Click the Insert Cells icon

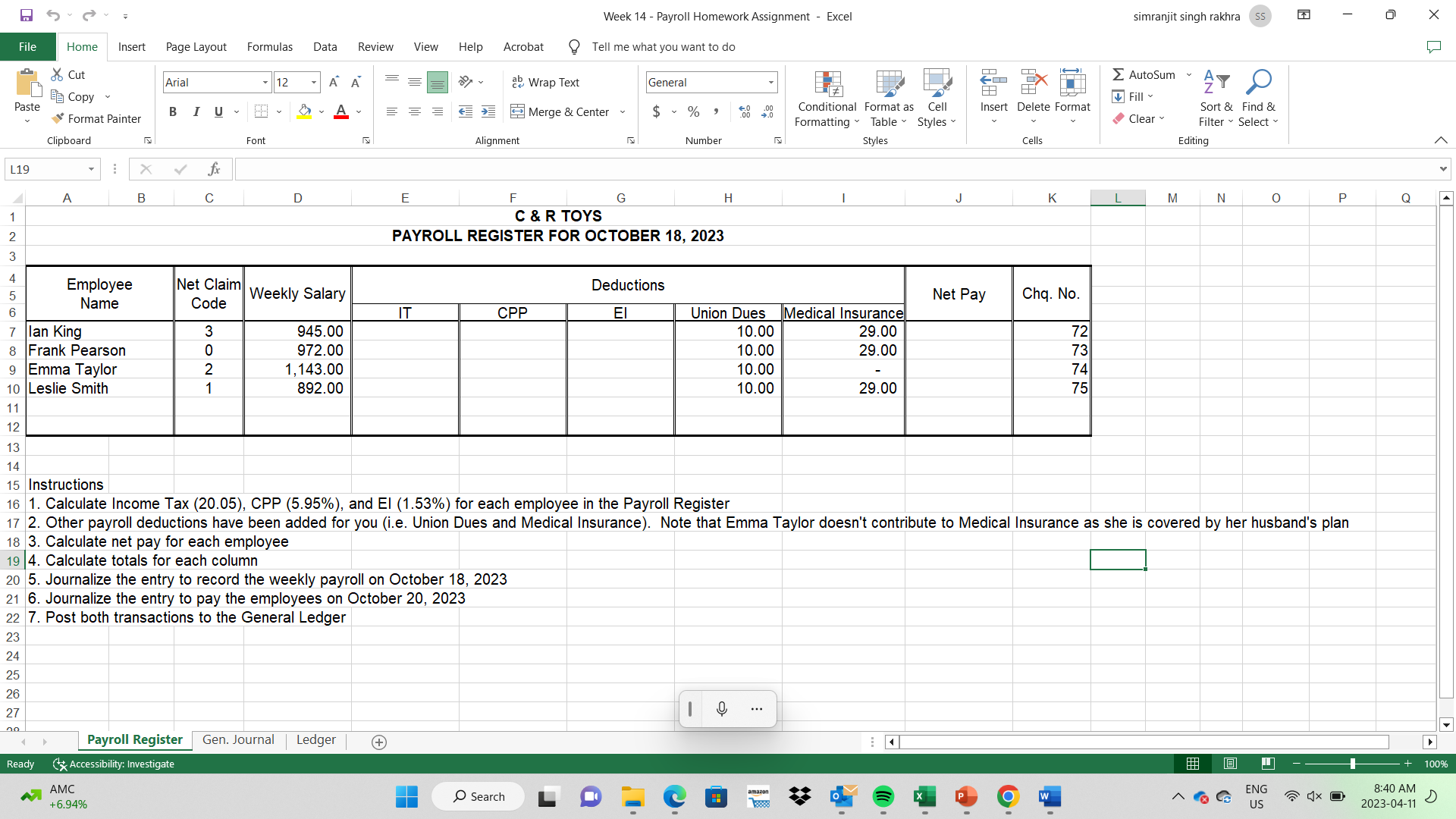pyautogui.click(x=993, y=83)
